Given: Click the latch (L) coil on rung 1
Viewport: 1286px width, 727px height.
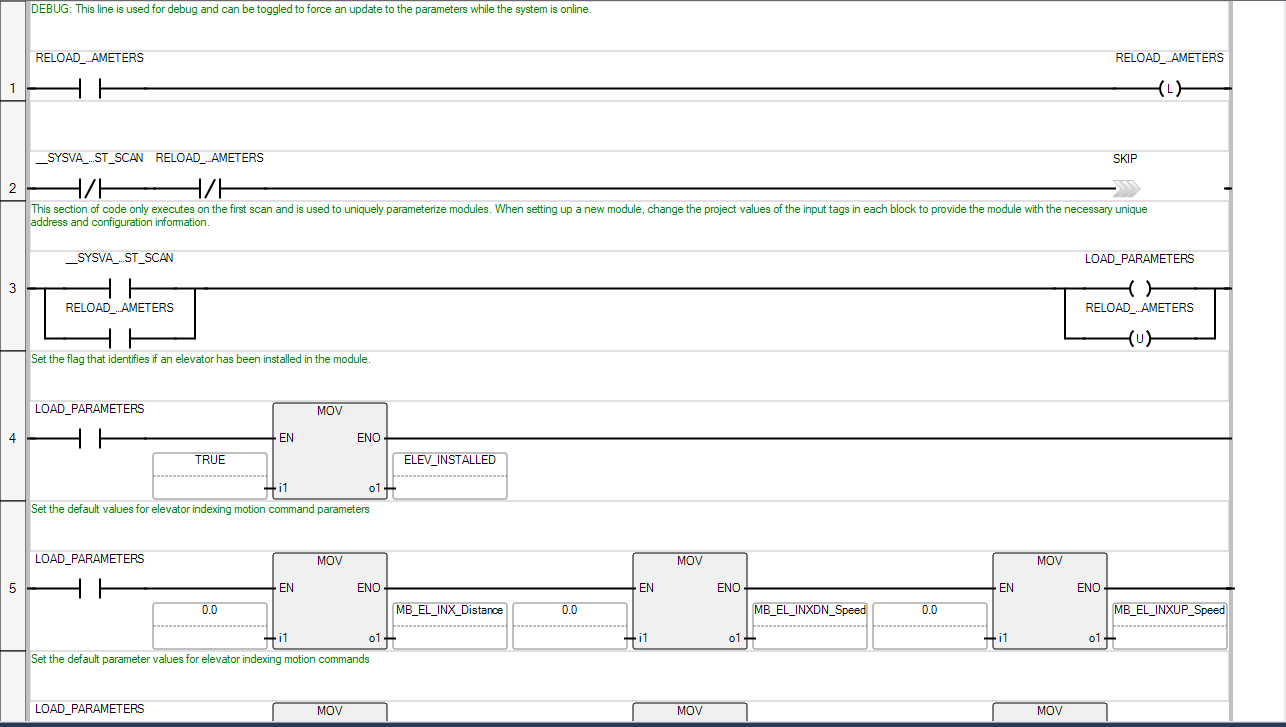Looking at the screenshot, I should click(x=1169, y=89).
